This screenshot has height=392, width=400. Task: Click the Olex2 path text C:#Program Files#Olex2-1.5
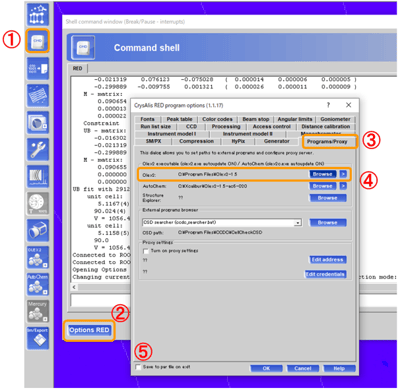pos(208,174)
